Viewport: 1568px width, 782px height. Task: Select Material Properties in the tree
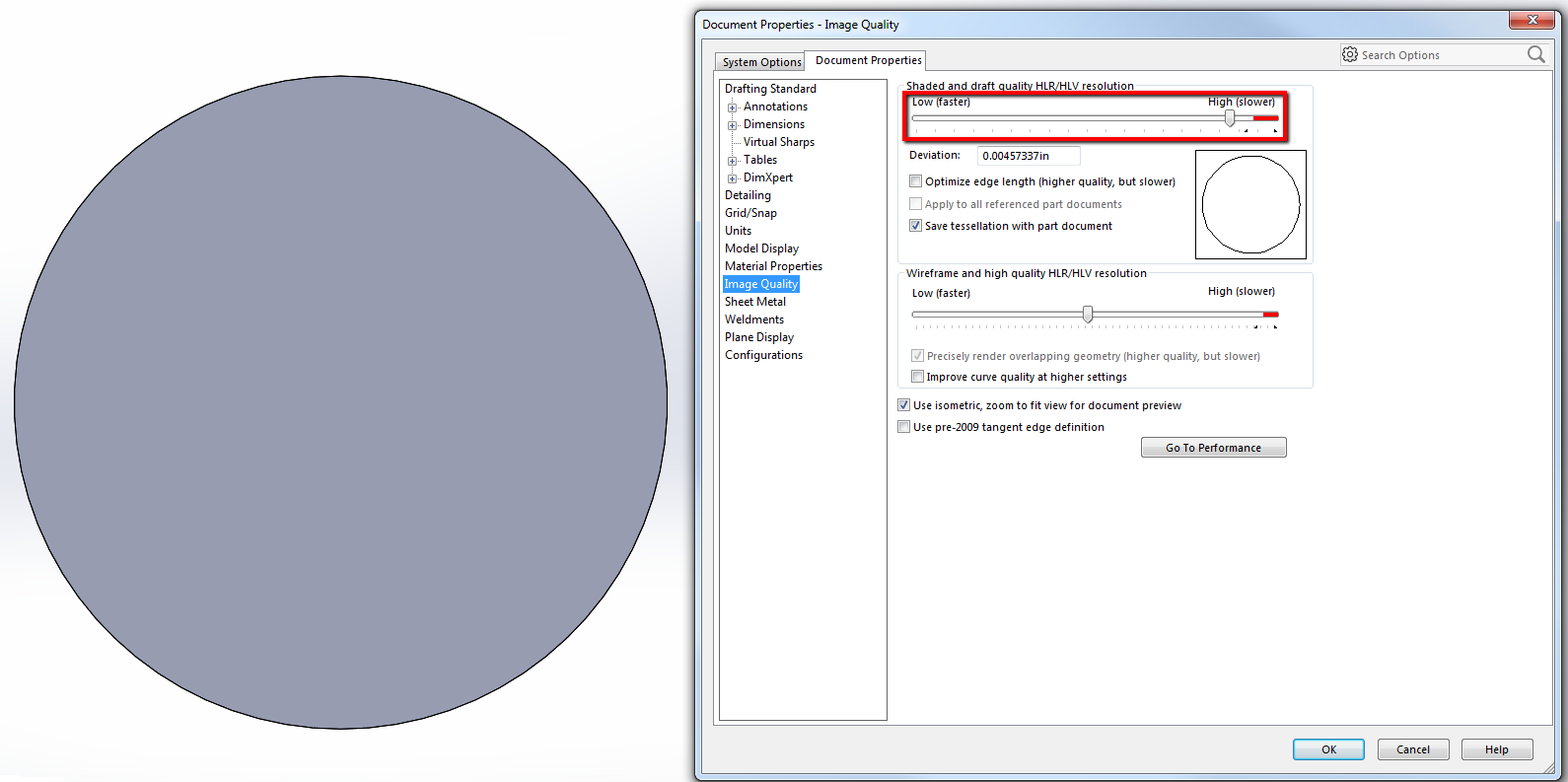(x=773, y=266)
